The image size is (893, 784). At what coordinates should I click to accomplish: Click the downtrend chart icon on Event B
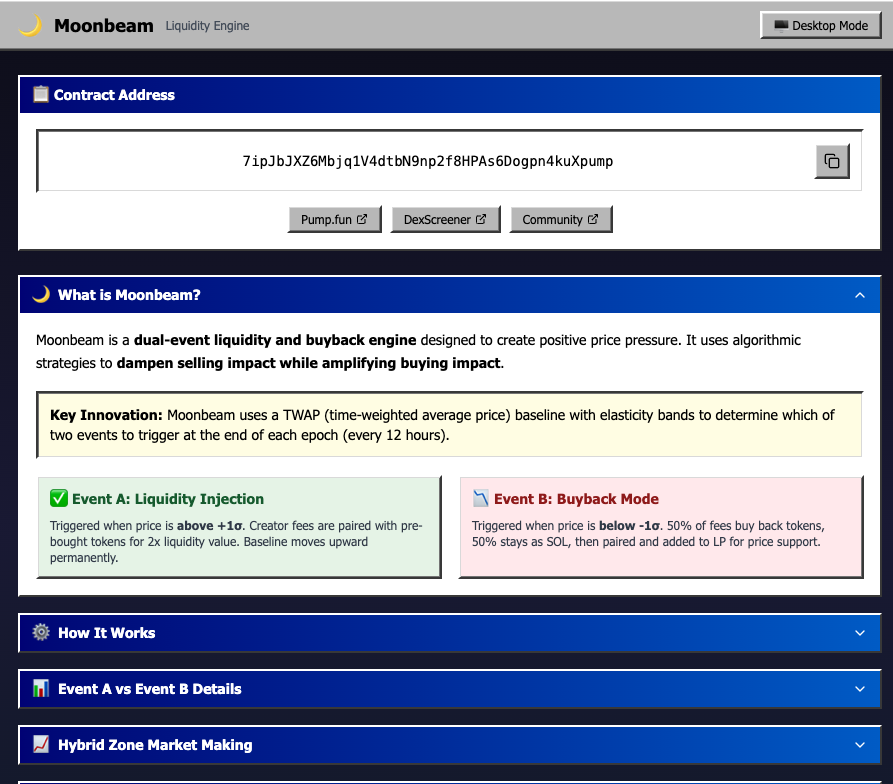[481, 498]
